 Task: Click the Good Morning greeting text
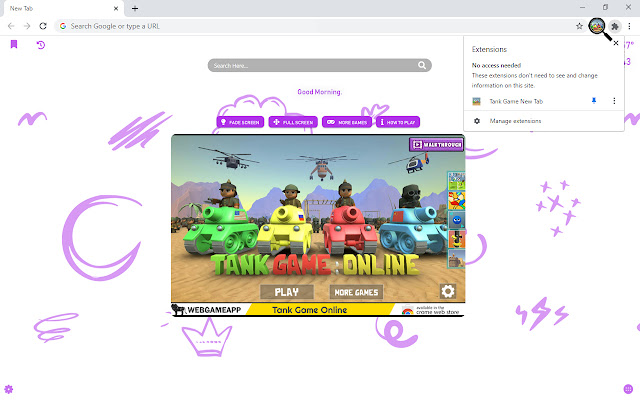[x=319, y=92]
